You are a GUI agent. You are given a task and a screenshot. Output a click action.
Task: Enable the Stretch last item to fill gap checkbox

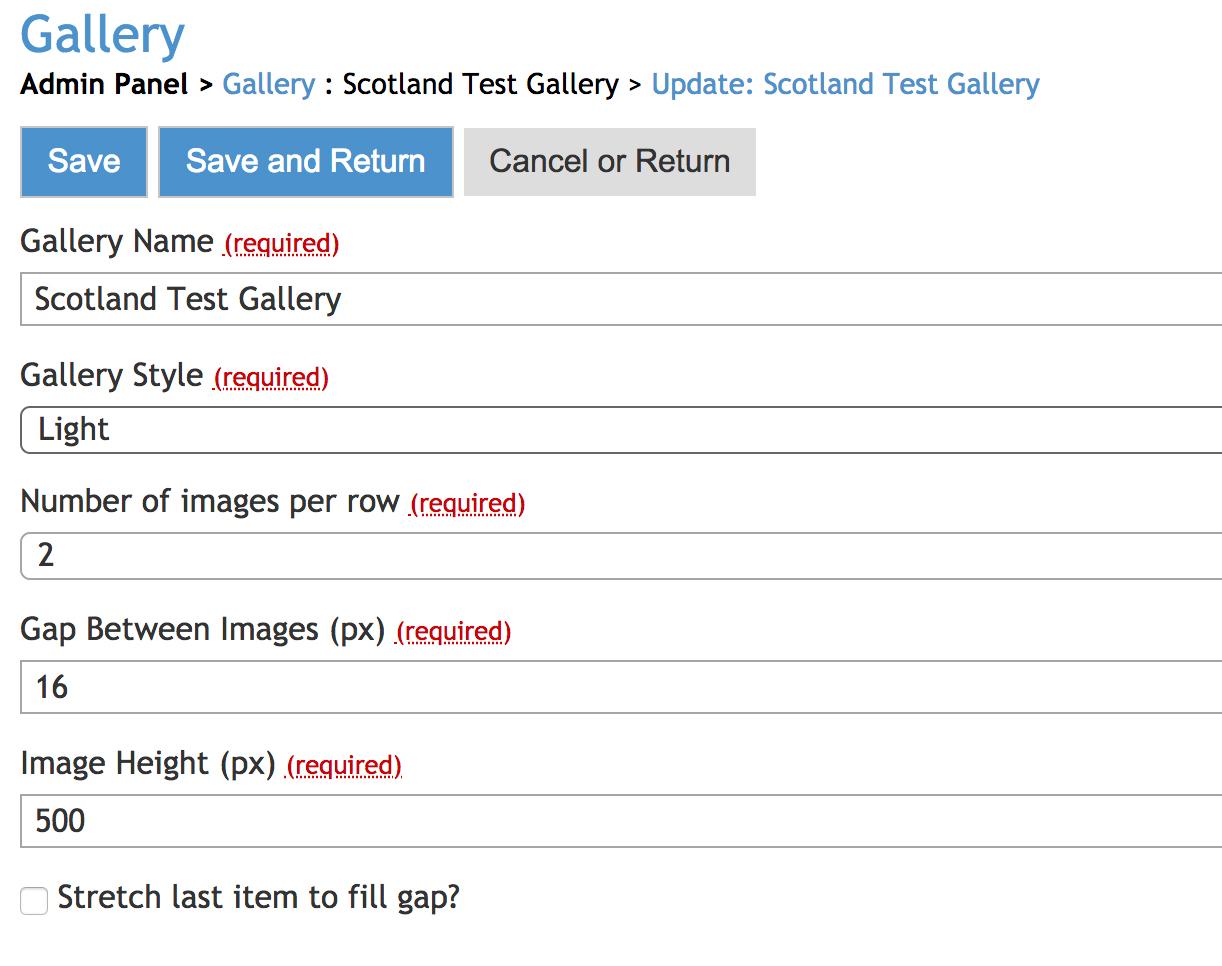33,900
